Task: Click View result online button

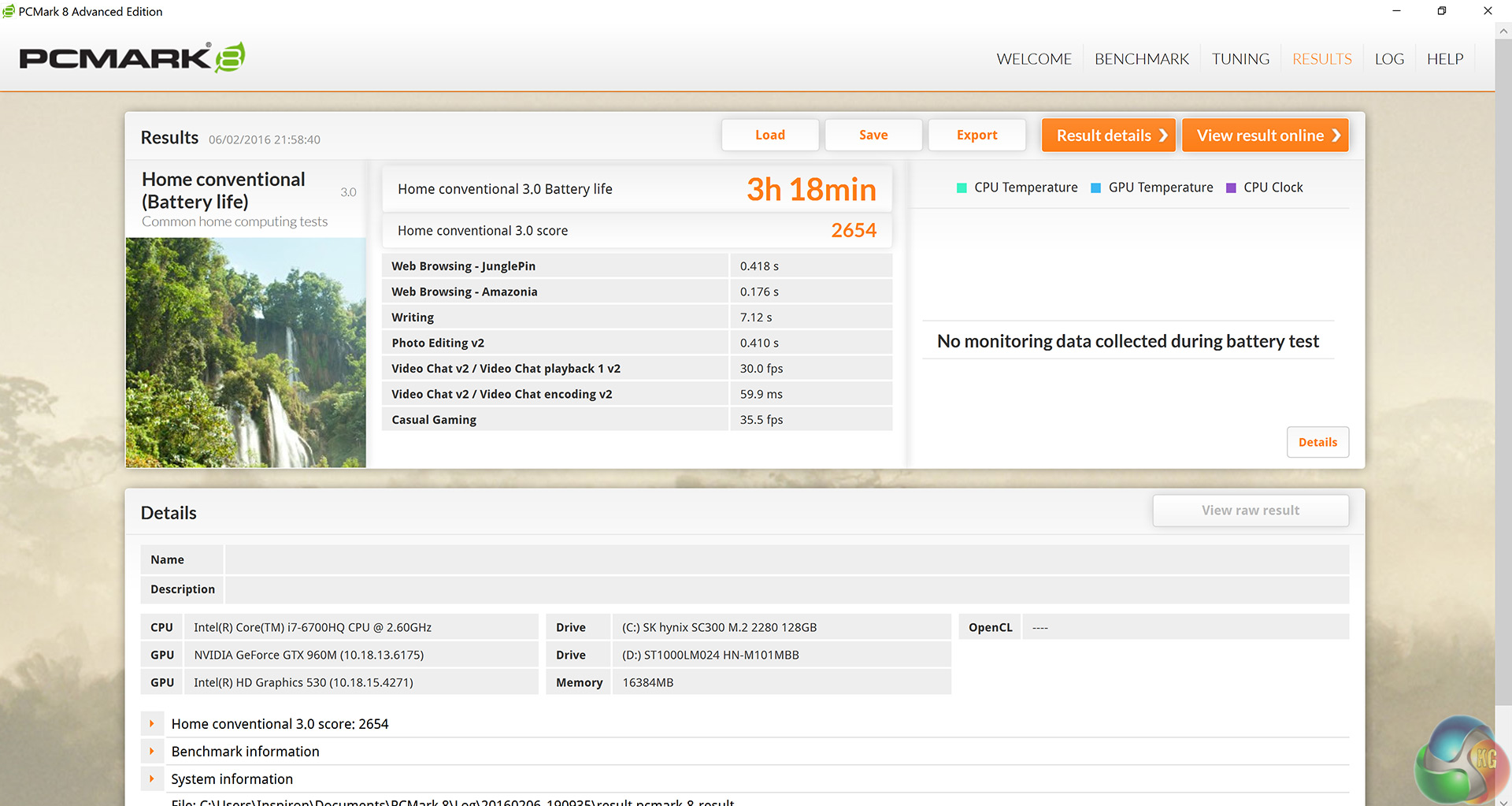Action: (1265, 135)
